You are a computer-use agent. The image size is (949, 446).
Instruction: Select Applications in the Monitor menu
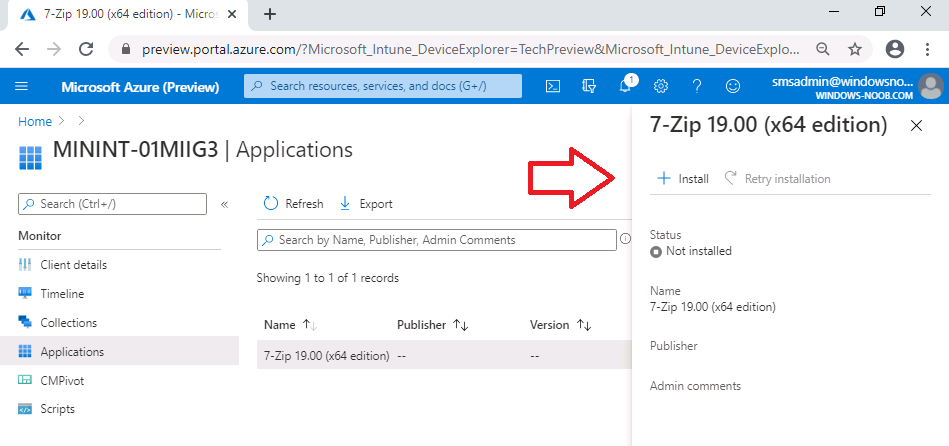click(119, 352)
